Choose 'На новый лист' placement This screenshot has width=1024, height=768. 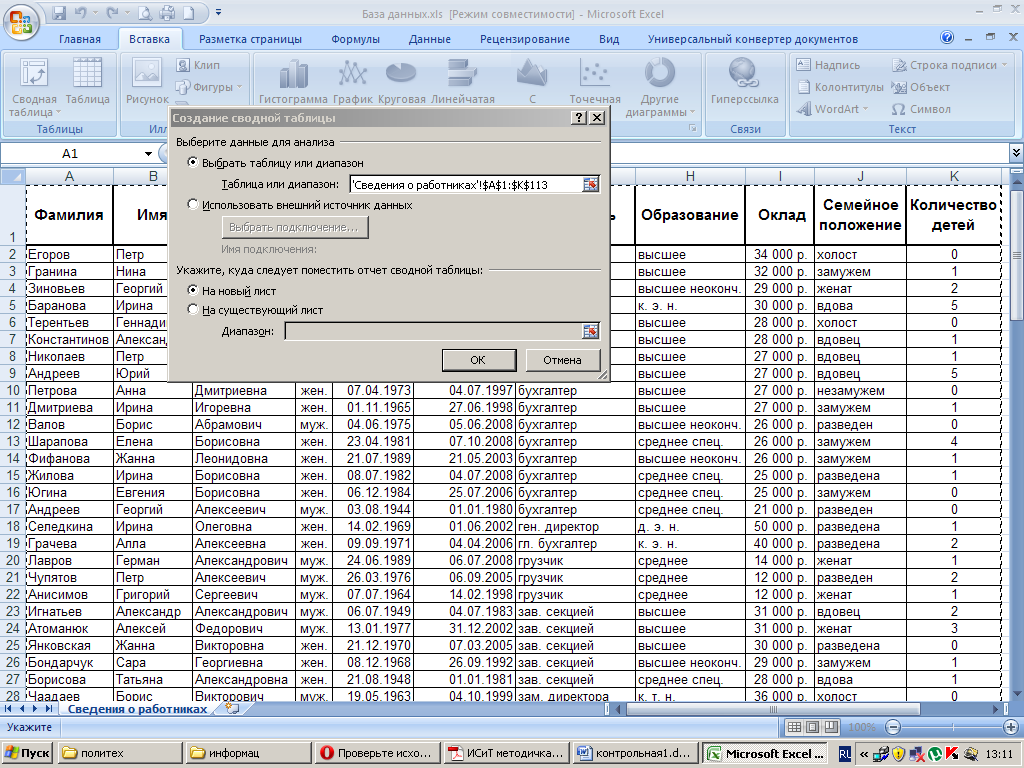tap(232, 291)
